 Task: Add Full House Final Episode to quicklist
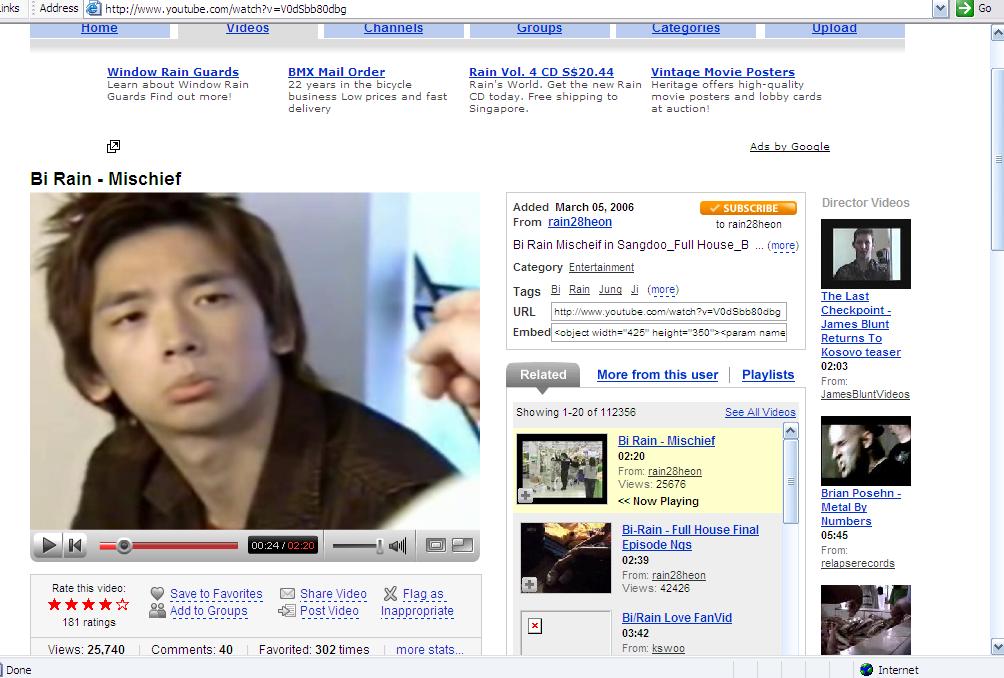pyautogui.click(x=529, y=585)
